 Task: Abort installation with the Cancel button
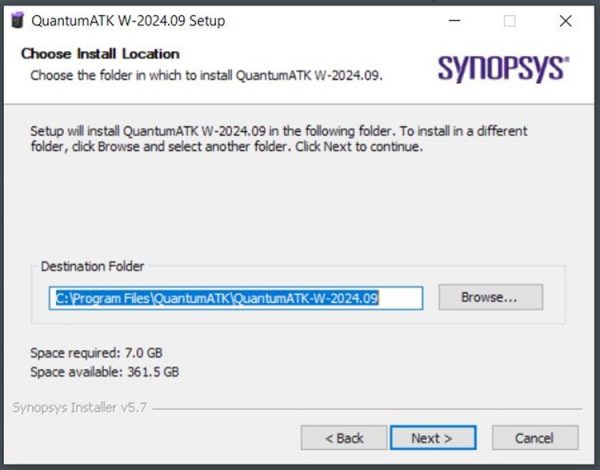[x=535, y=437]
